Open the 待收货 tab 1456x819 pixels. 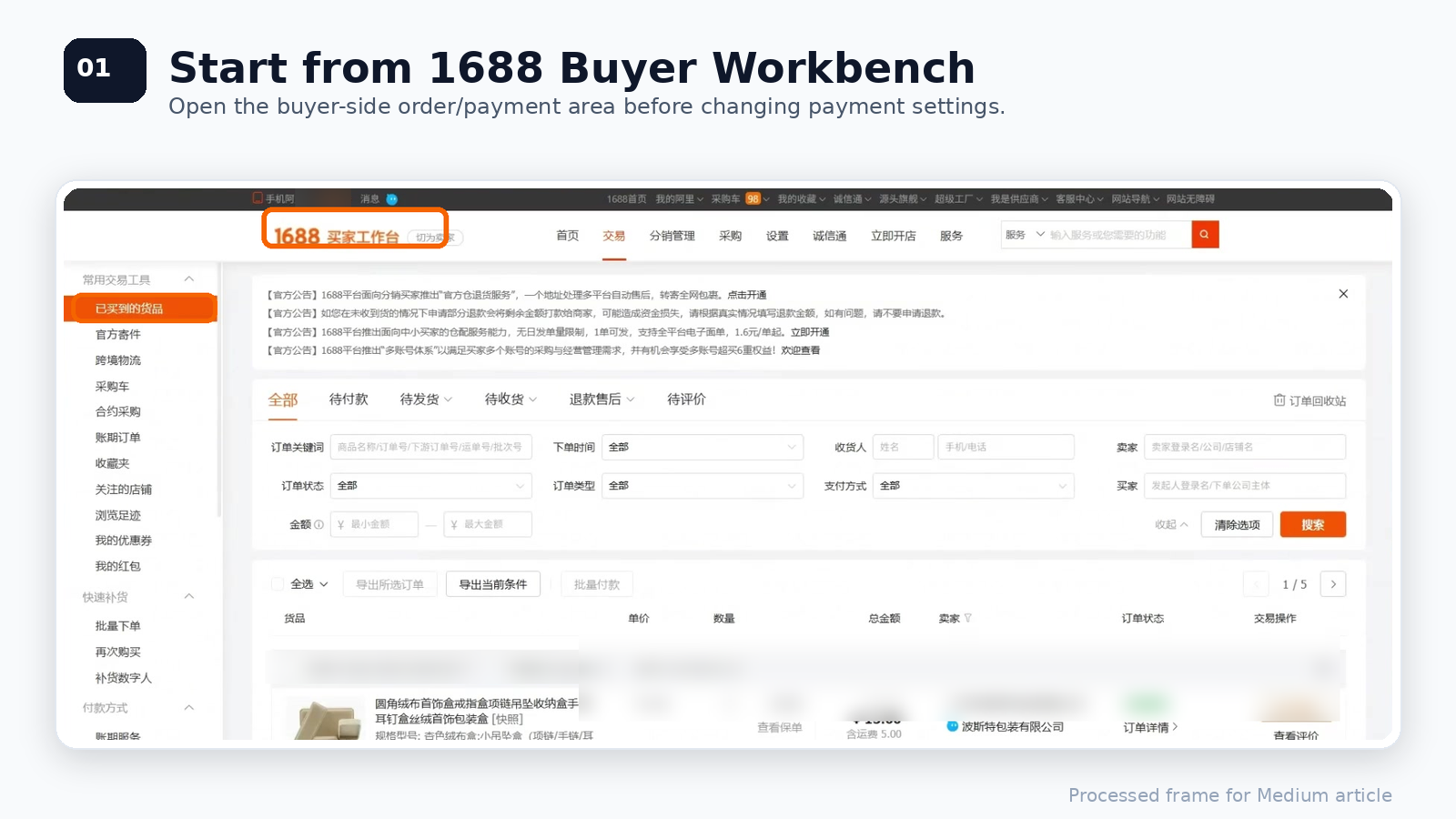(511, 399)
